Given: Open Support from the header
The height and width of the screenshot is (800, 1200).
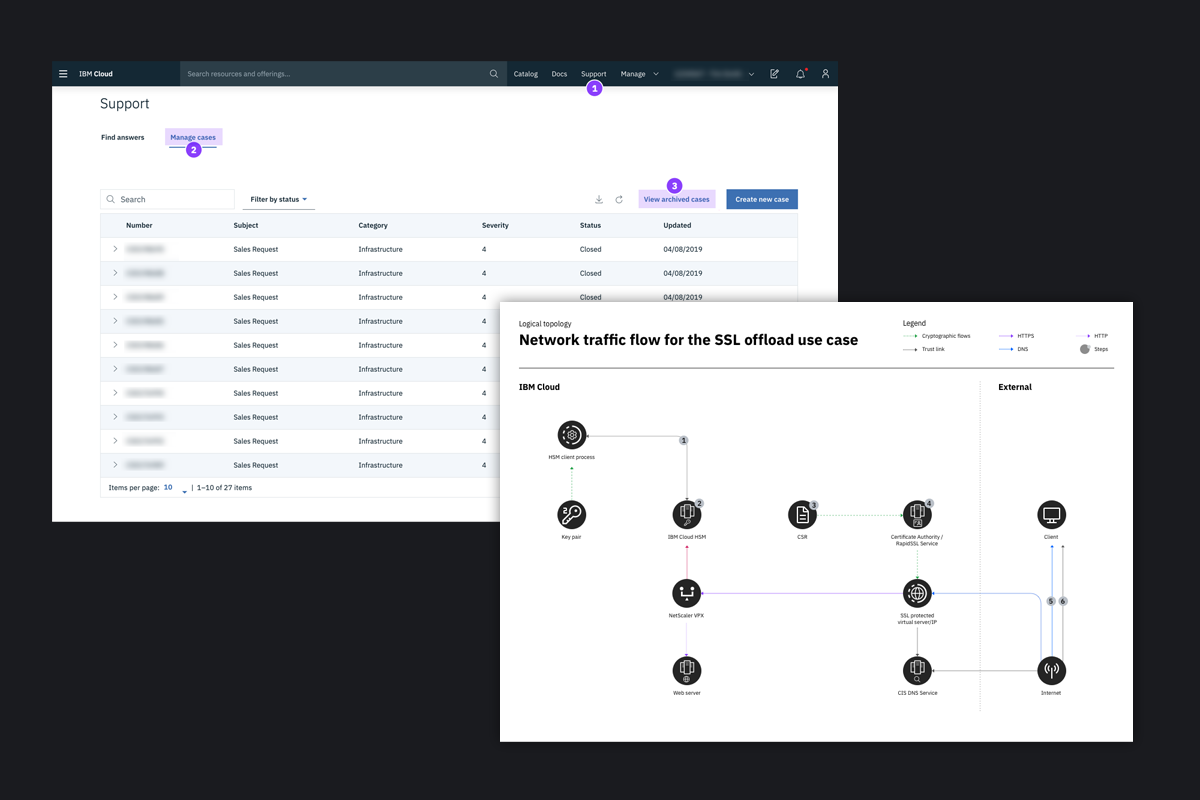Looking at the screenshot, I should pyautogui.click(x=593, y=74).
